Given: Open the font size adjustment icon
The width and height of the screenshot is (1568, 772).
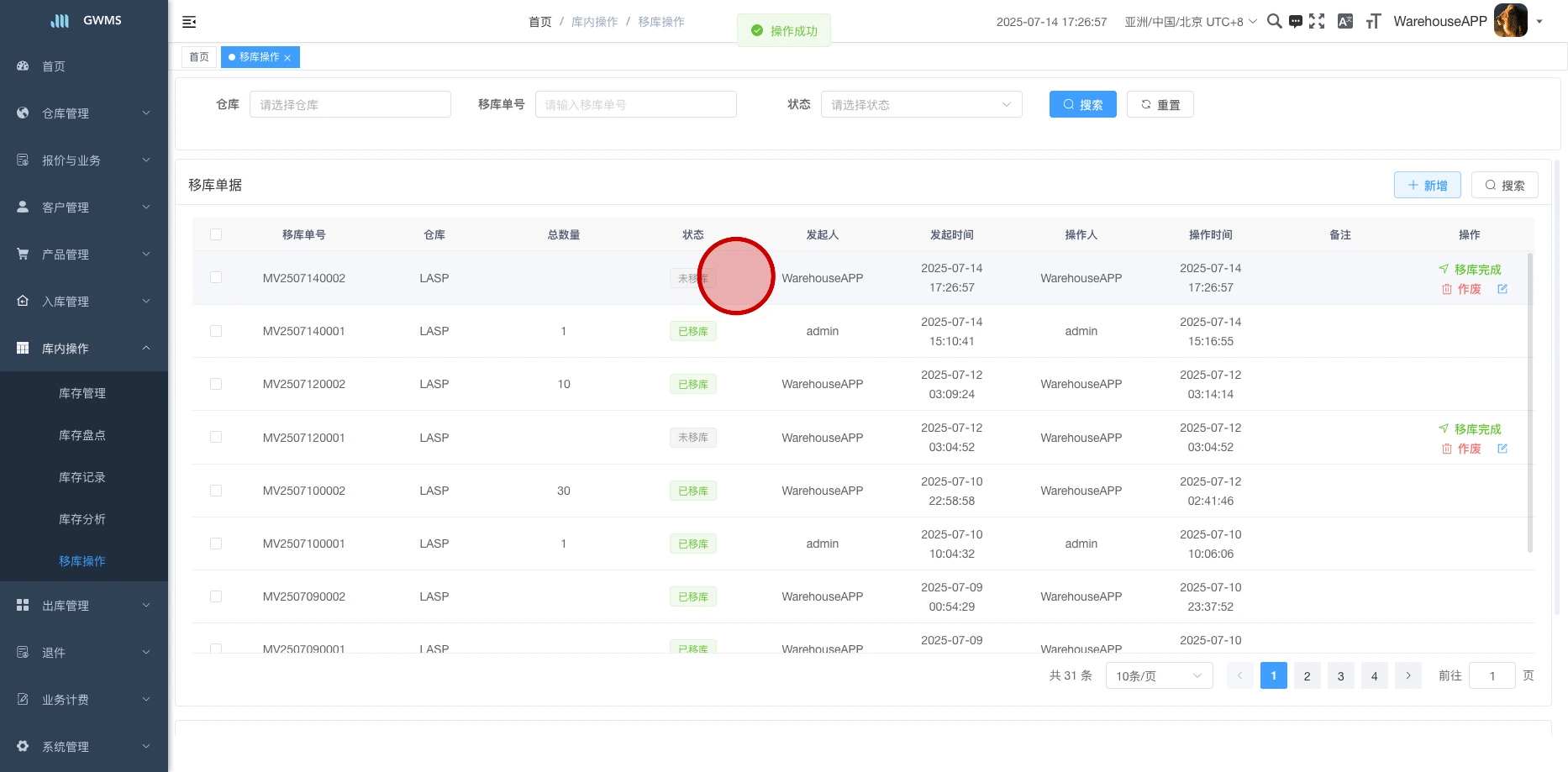Looking at the screenshot, I should (1373, 22).
